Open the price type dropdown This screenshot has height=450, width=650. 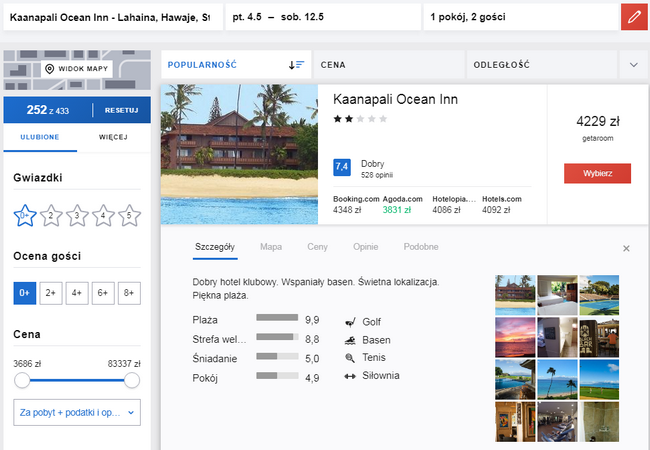coord(77,411)
